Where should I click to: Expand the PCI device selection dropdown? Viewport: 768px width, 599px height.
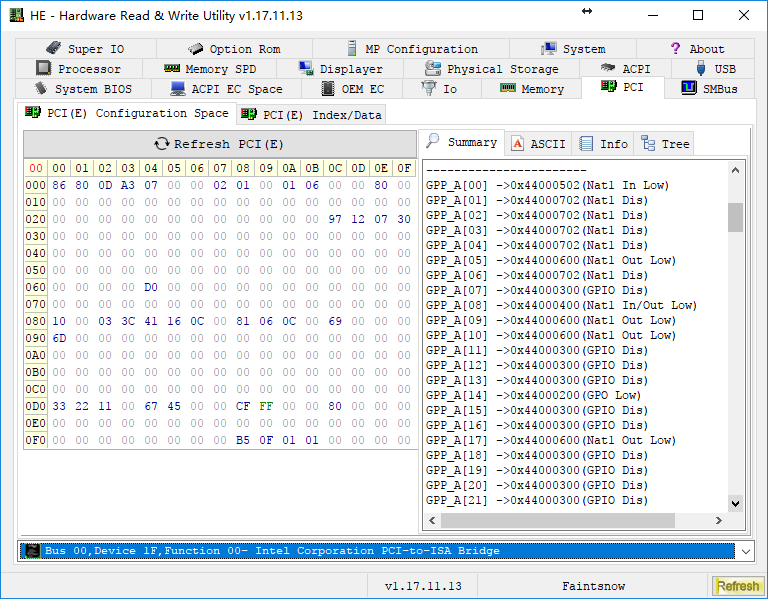click(745, 551)
